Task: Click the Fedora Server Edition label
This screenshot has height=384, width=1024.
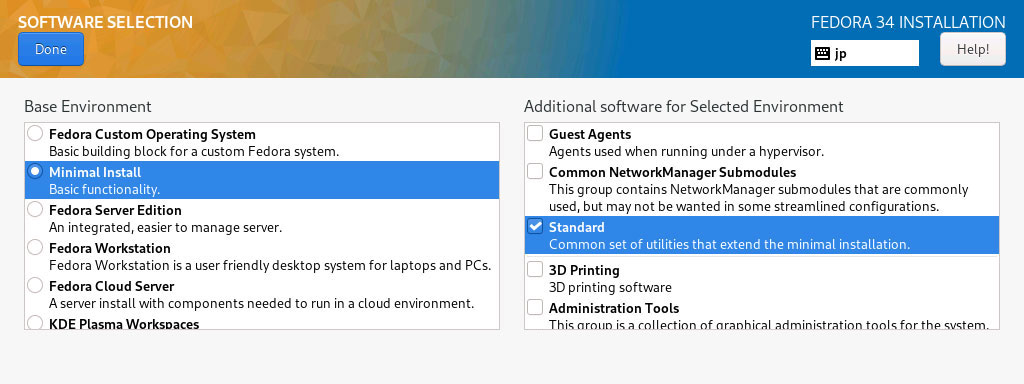Action: pos(115,210)
